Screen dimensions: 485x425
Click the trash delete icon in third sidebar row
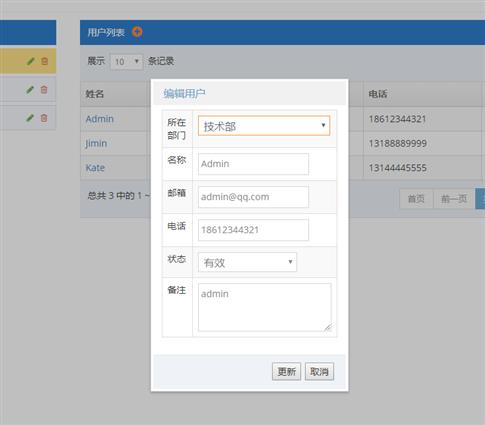[x=44, y=118]
